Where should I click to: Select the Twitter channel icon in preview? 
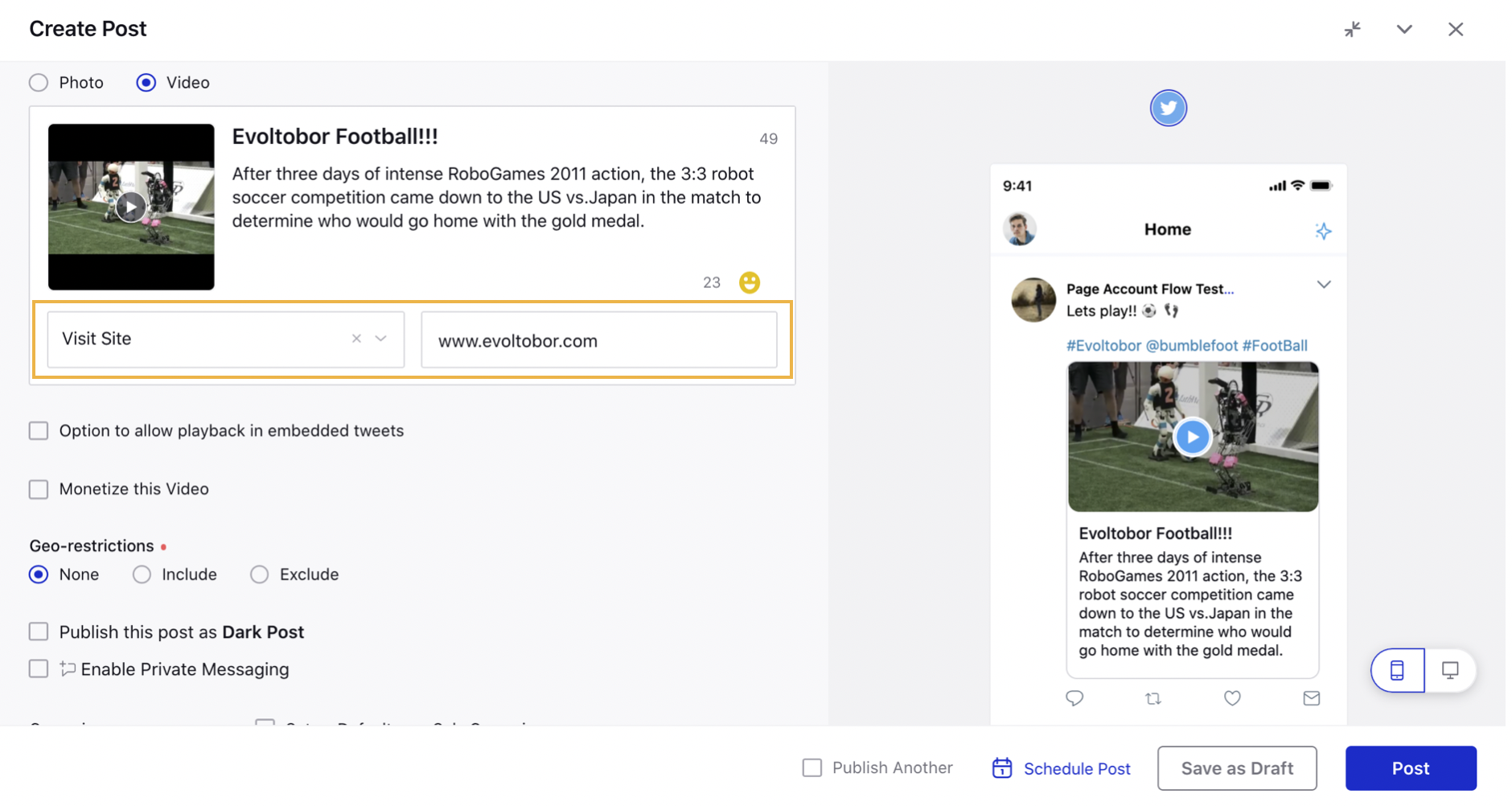(1168, 108)
